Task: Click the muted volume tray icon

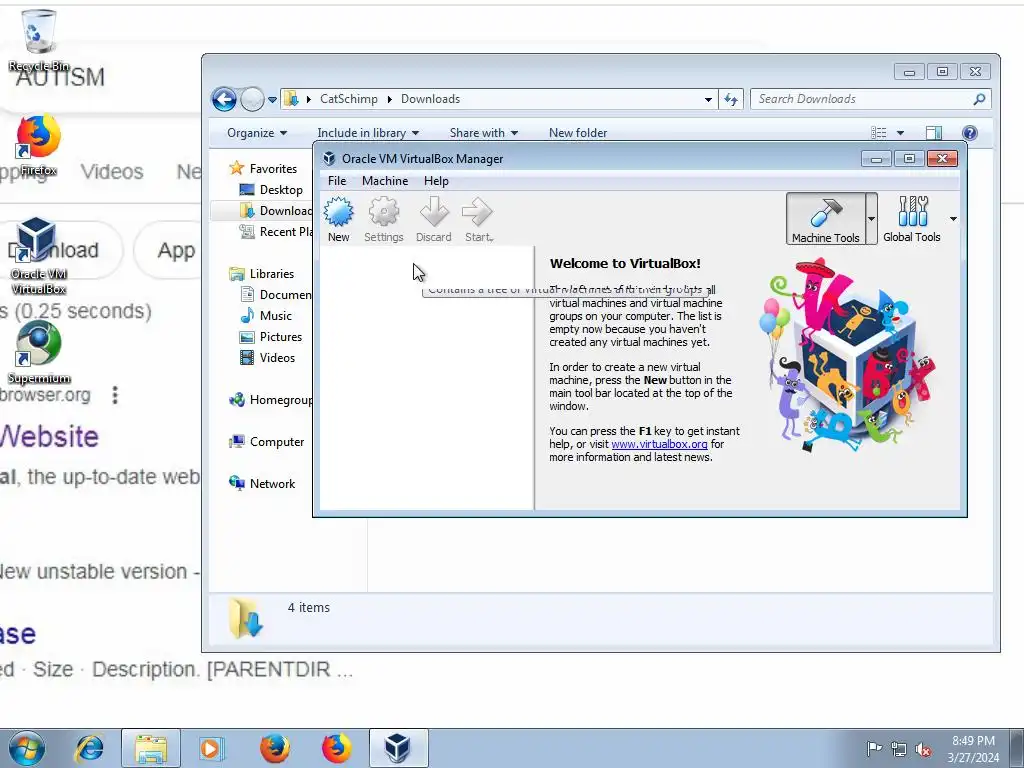Action: (x=923, y=749)
